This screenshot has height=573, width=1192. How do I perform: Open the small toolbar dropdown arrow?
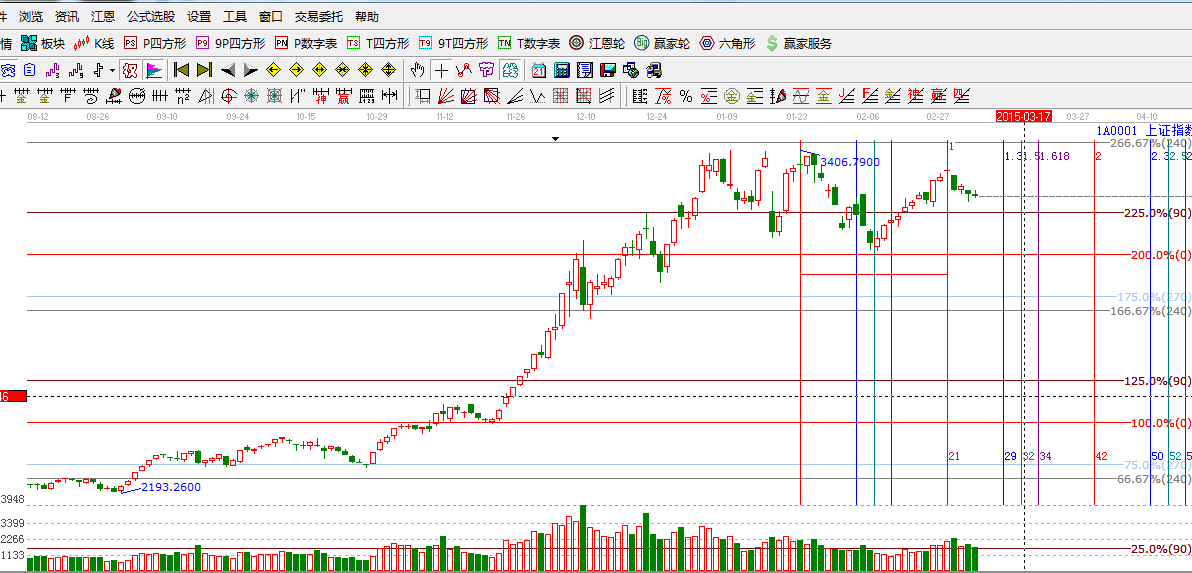(x=111, y=70)
